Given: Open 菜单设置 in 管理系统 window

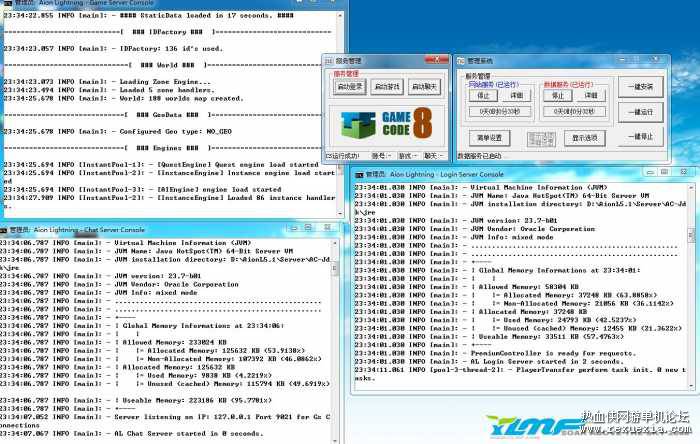Looking at the screenshot, I should click(489, 138).
